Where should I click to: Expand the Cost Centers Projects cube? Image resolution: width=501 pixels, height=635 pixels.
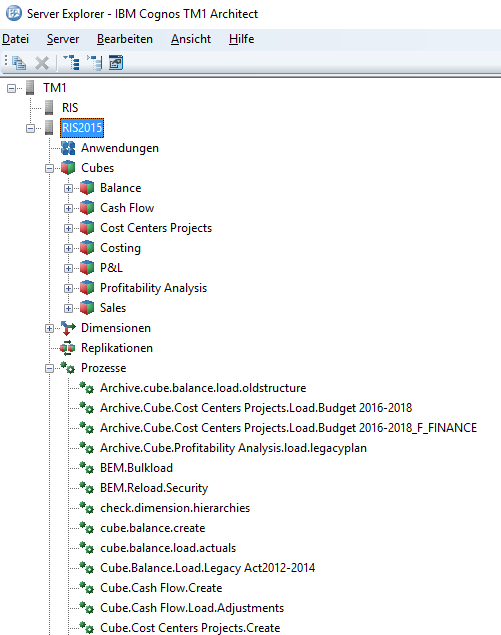click(68, 228)
